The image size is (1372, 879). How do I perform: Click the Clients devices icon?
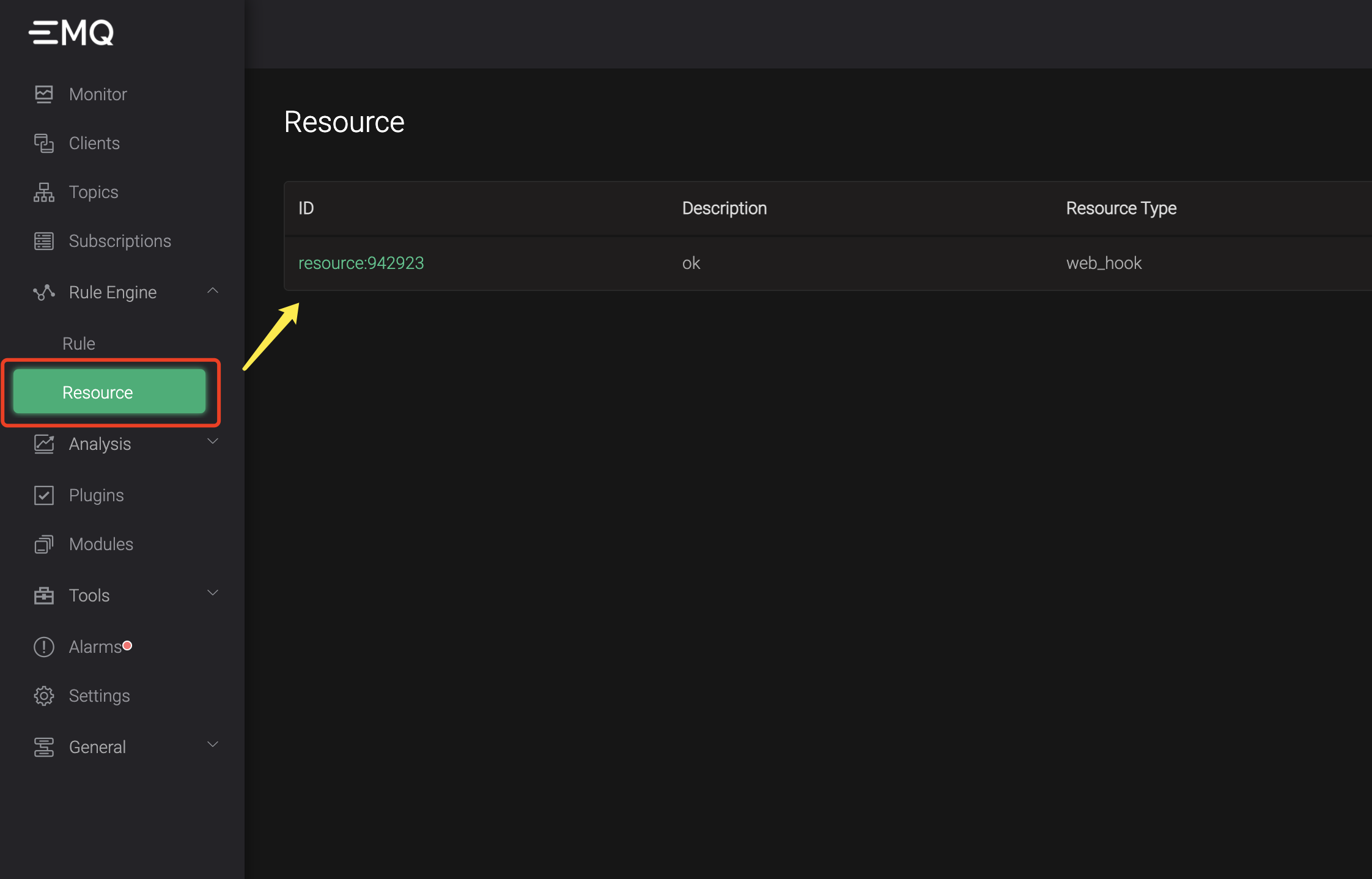click(x=44, y=143)
